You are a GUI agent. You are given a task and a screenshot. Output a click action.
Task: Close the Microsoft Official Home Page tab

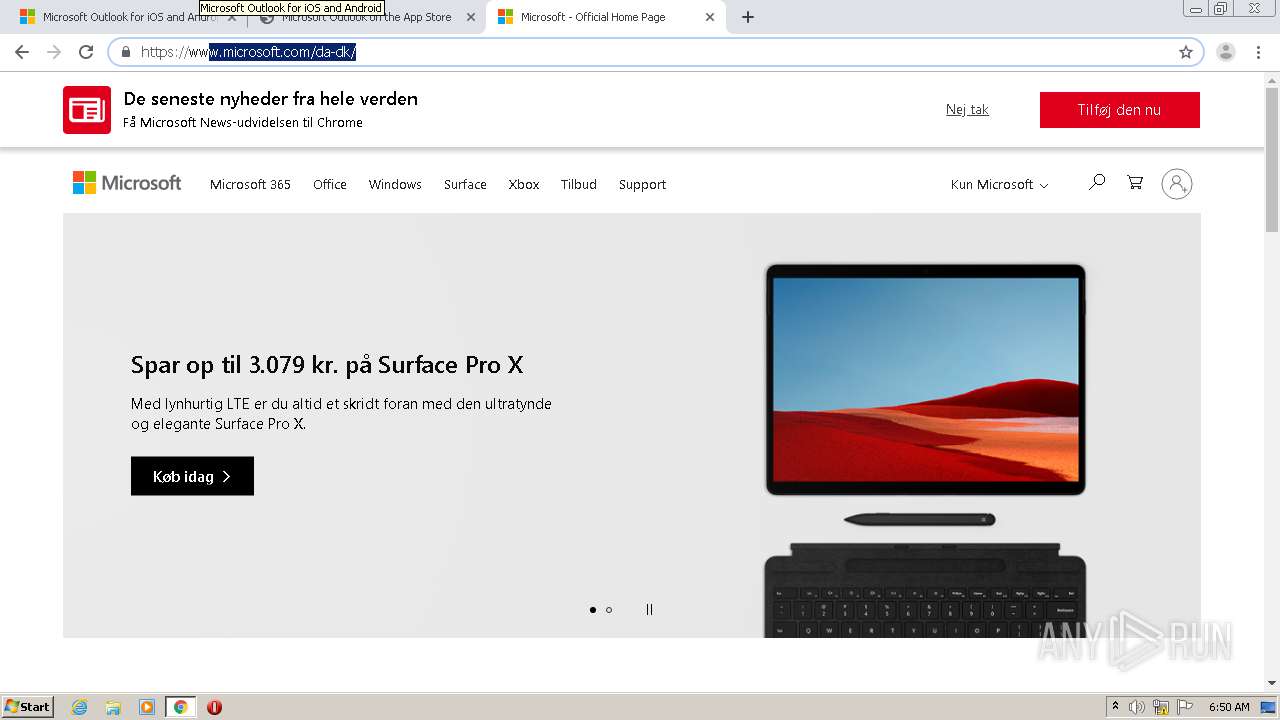tap(710, 17)
